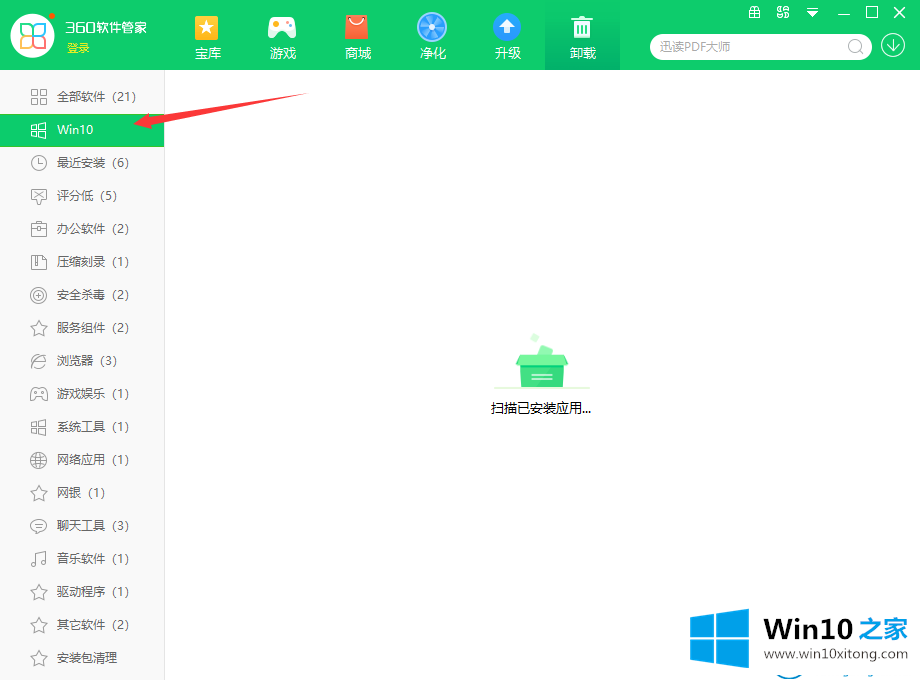Go to the 净化 cleanup tab

tap(432, 38)
